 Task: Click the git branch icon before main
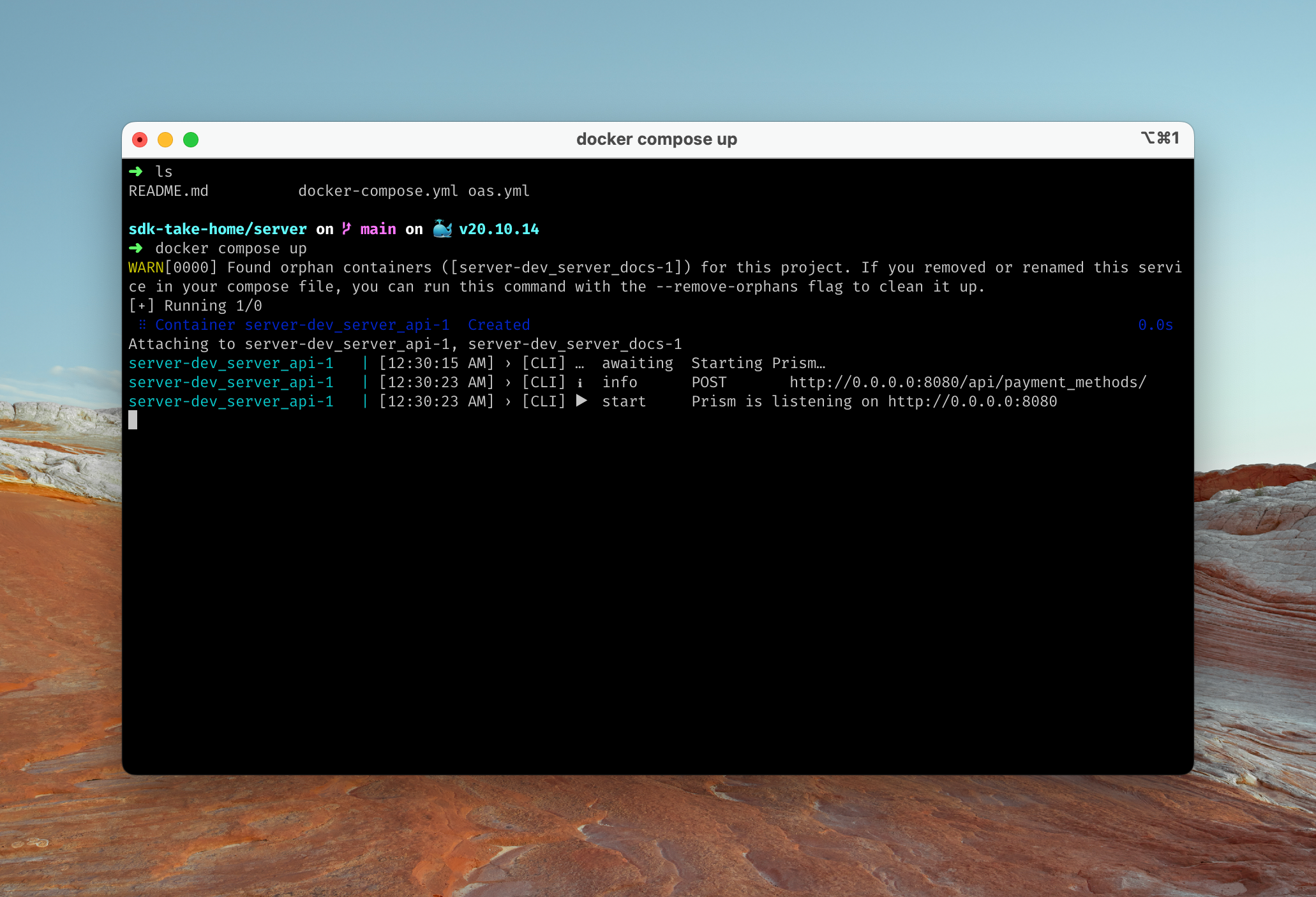click(x=347, y=229)
